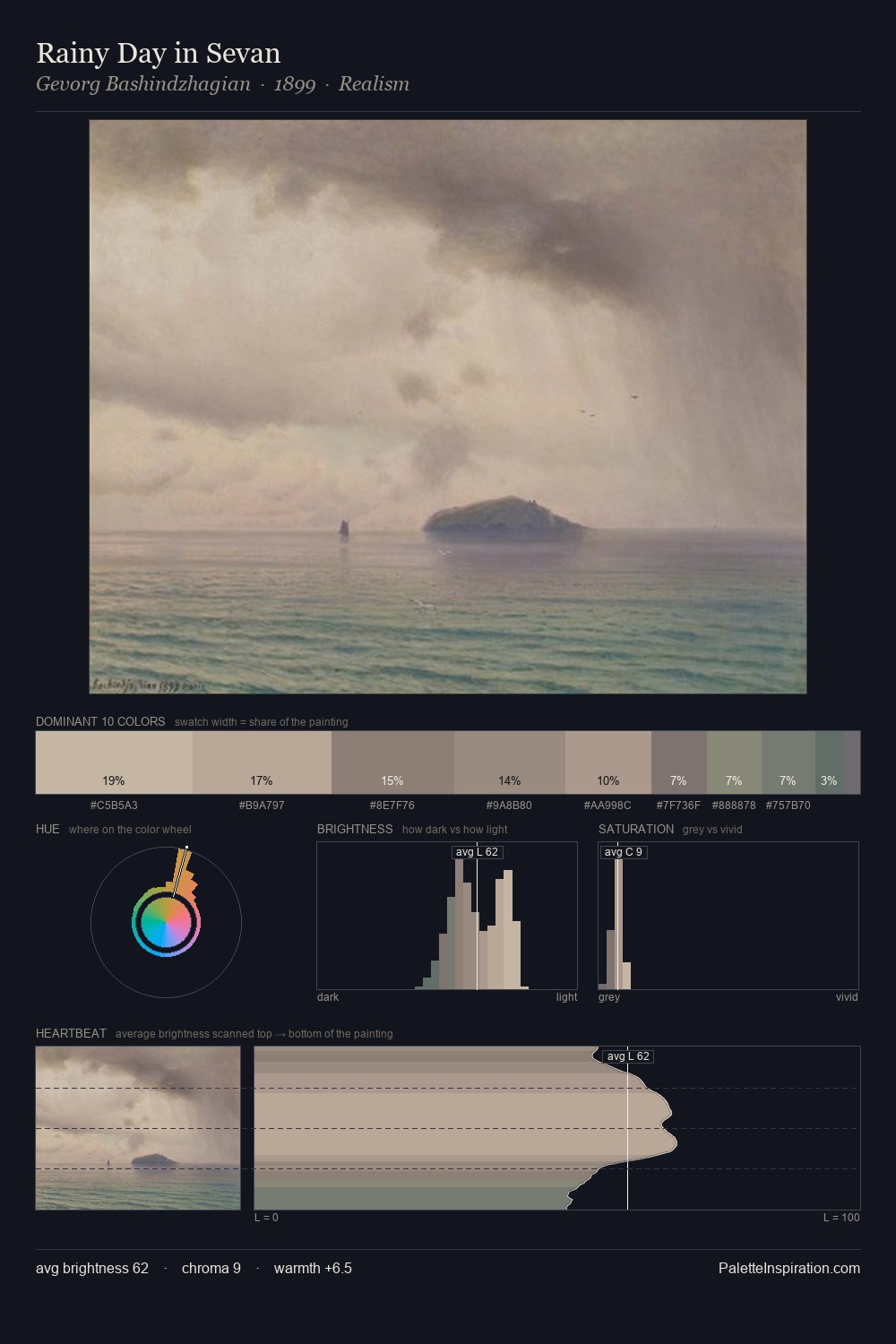Click the 'dark' axis label
The height and width of the screenshot is (1344, 896).
(328, 997)
